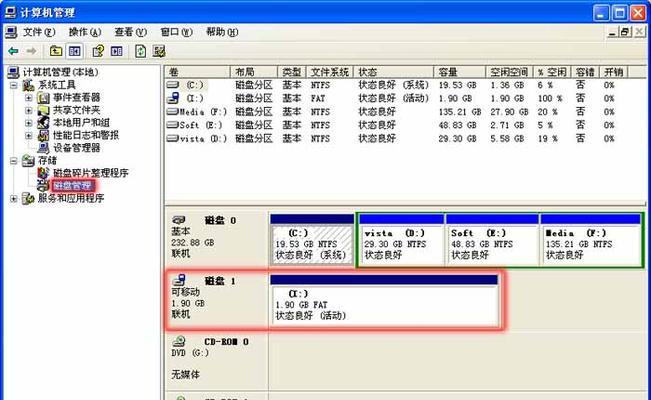651x400 pixels.
Task: Sort by the 状态 column header
Action: [x=394, y=72]
